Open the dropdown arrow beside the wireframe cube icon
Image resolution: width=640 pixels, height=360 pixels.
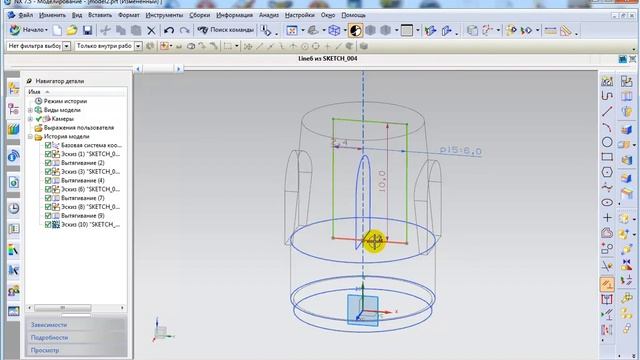click(x=345, y=30)
